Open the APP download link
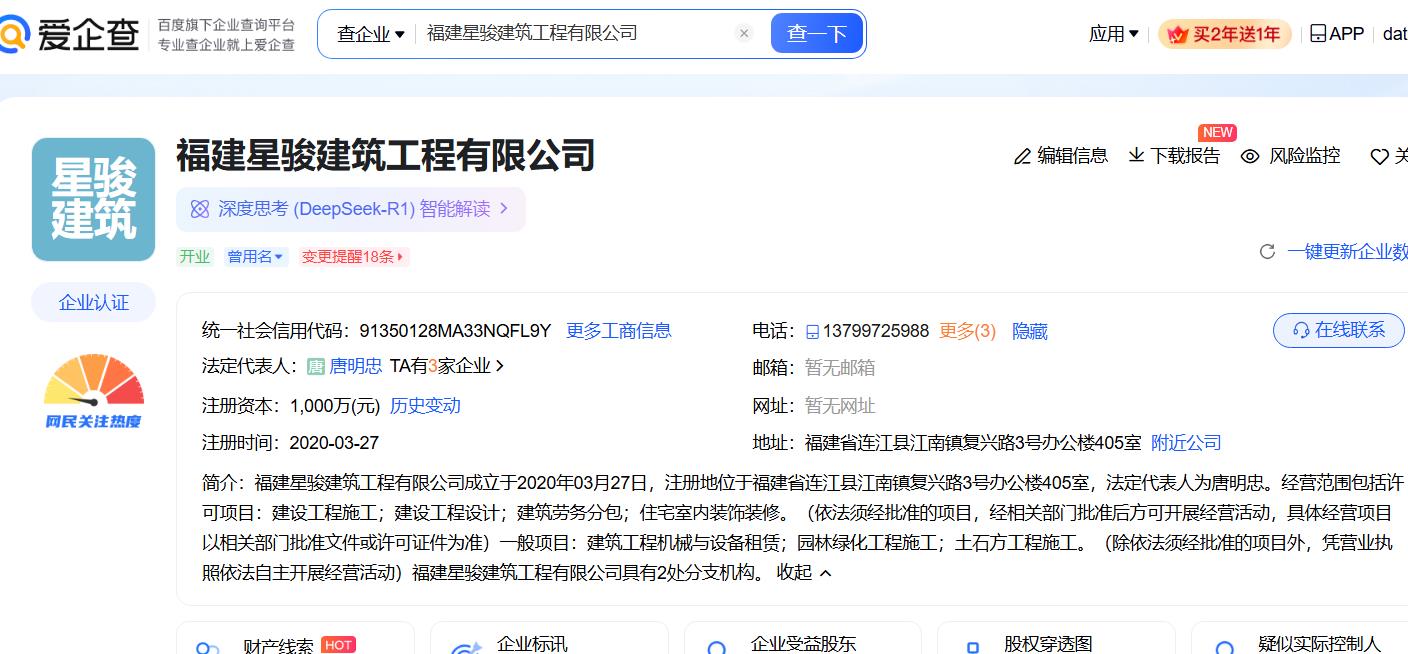The height and width of the screenshot is (654, 1408). pos(1337,34)
